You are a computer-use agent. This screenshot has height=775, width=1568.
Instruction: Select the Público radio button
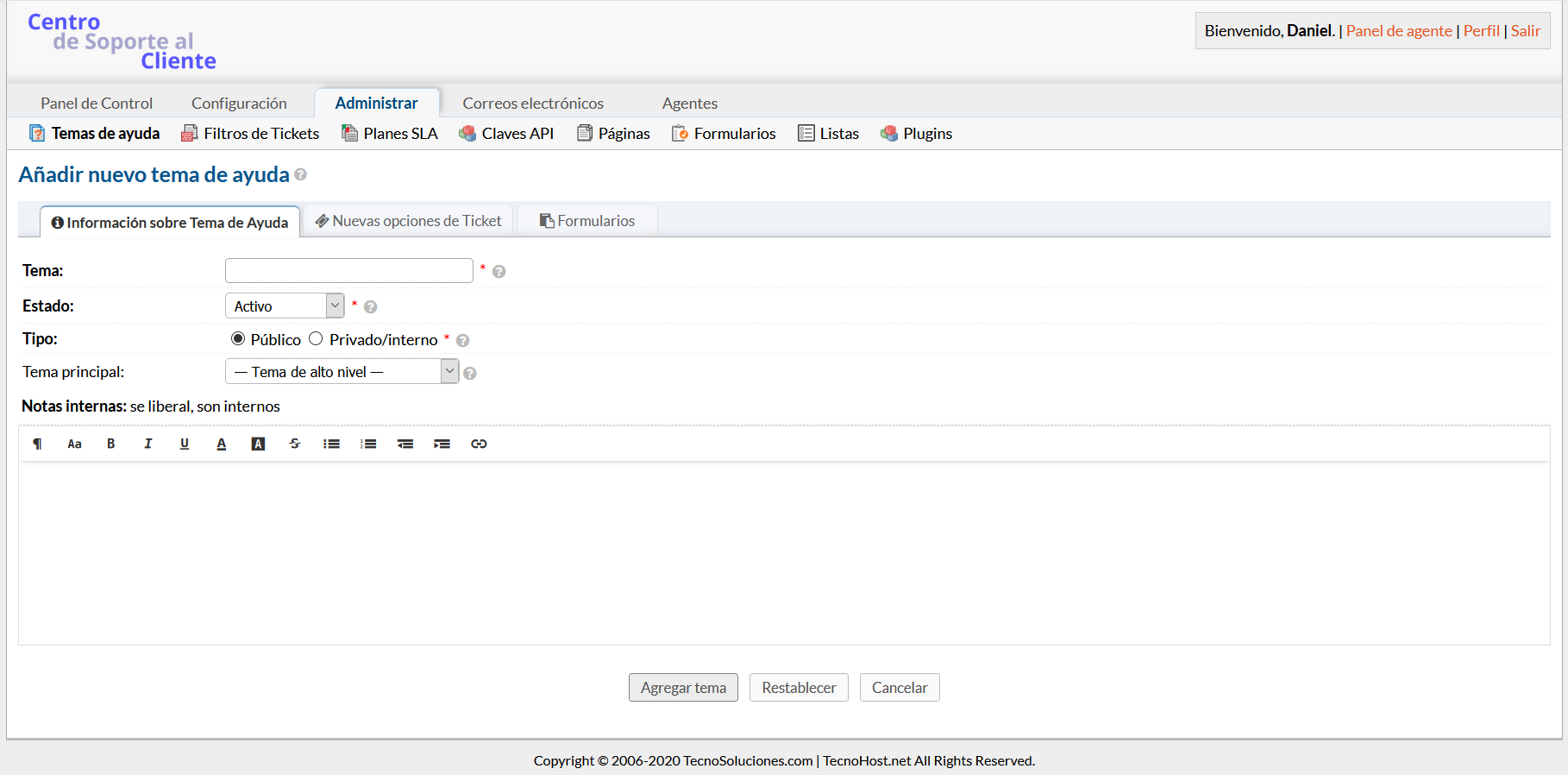tap(238, 339)
